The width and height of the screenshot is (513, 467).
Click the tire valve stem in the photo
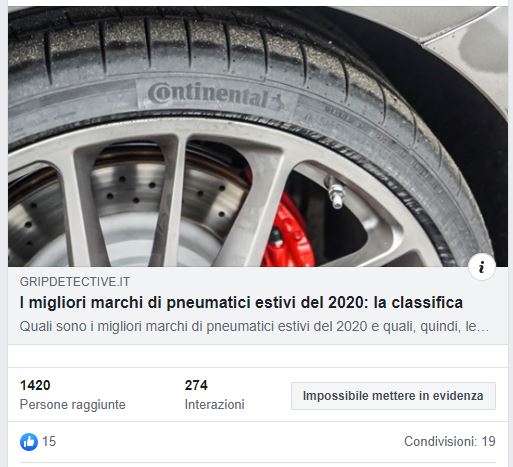click(x=334, y=192)
